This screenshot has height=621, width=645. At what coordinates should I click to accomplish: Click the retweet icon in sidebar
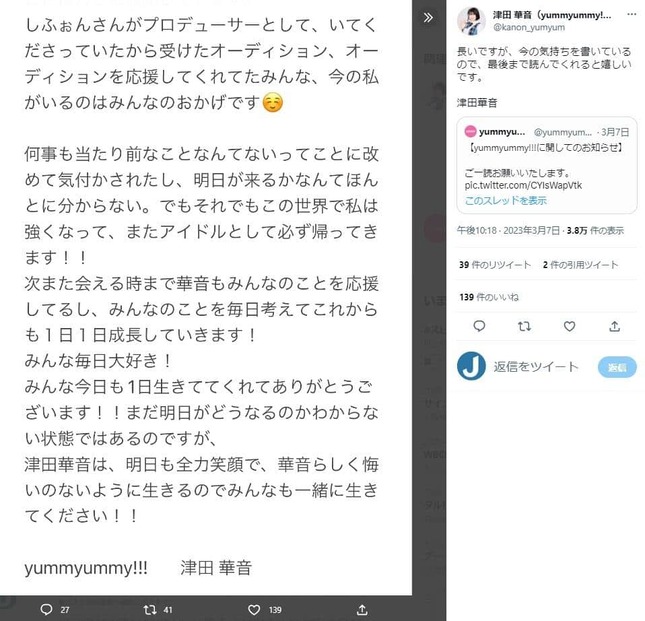[524, 327]
